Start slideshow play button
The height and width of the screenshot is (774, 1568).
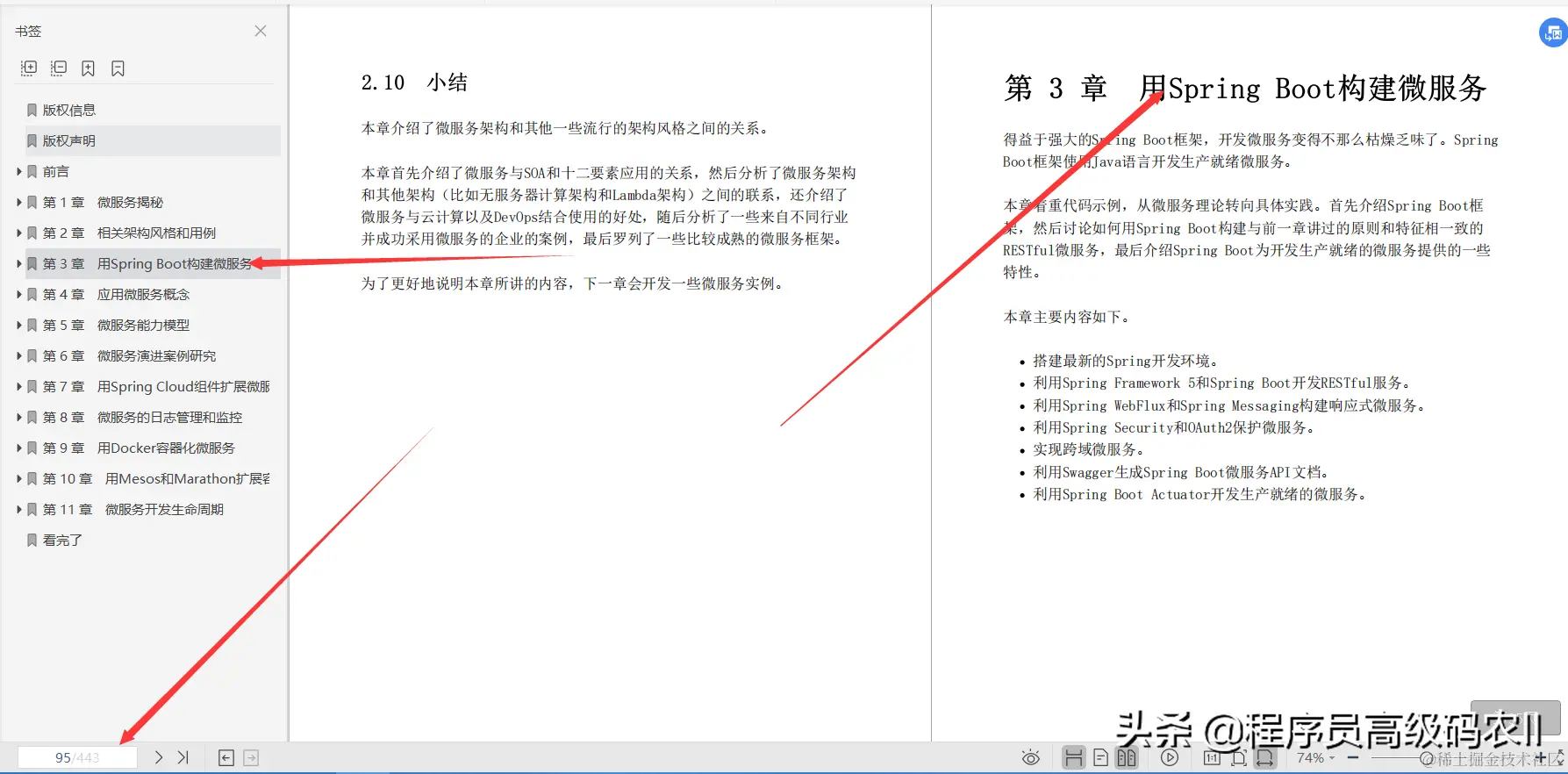tap(1170, 757)
